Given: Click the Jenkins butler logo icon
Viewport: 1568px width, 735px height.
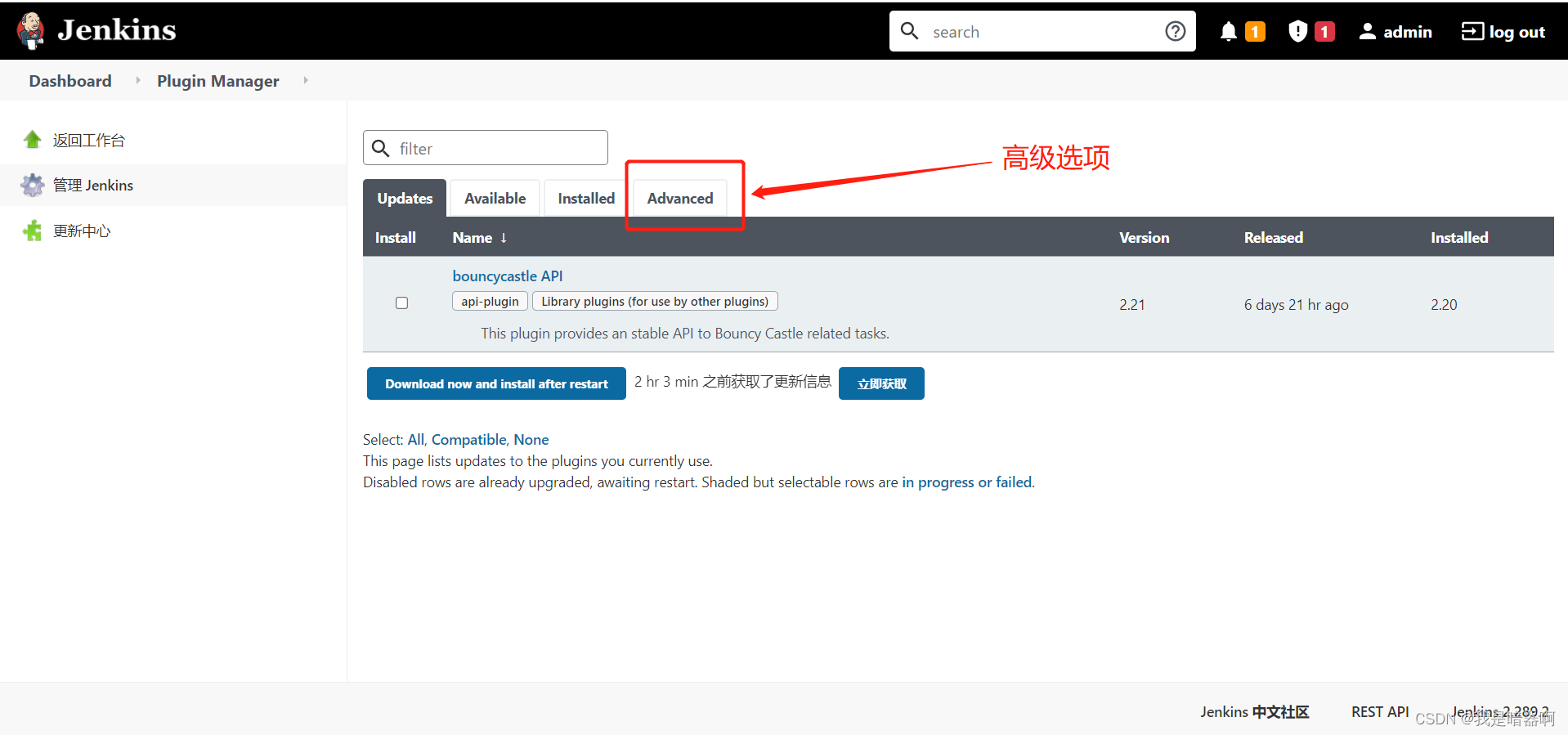Looking at the screenshot, I should [x=31, y=31].
